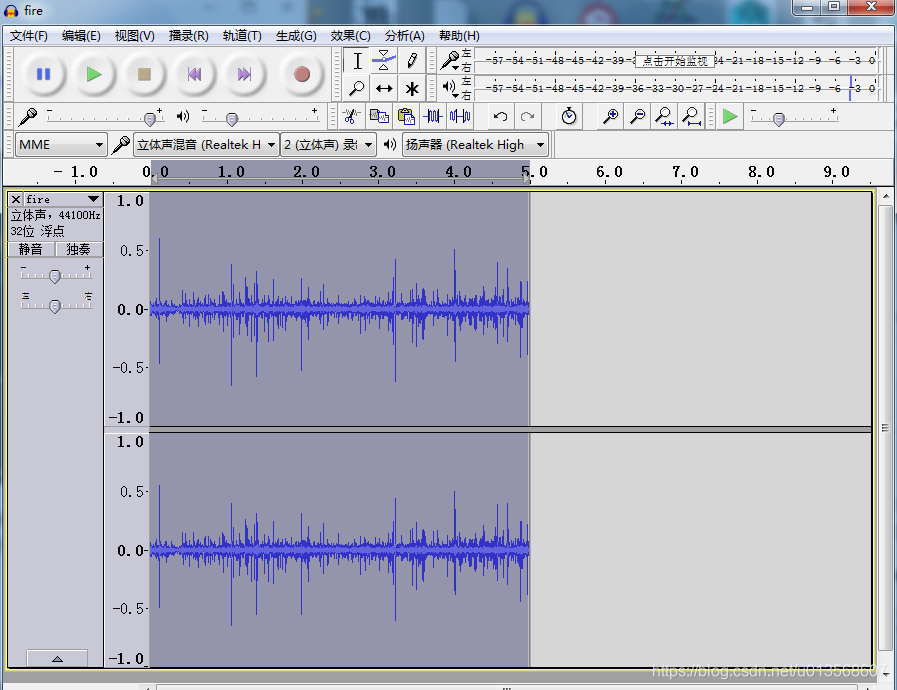Open the 帮助(H) menu
The height and width of the screenshot is (690, 897).
pyautogui.click(x=459, y=36)
